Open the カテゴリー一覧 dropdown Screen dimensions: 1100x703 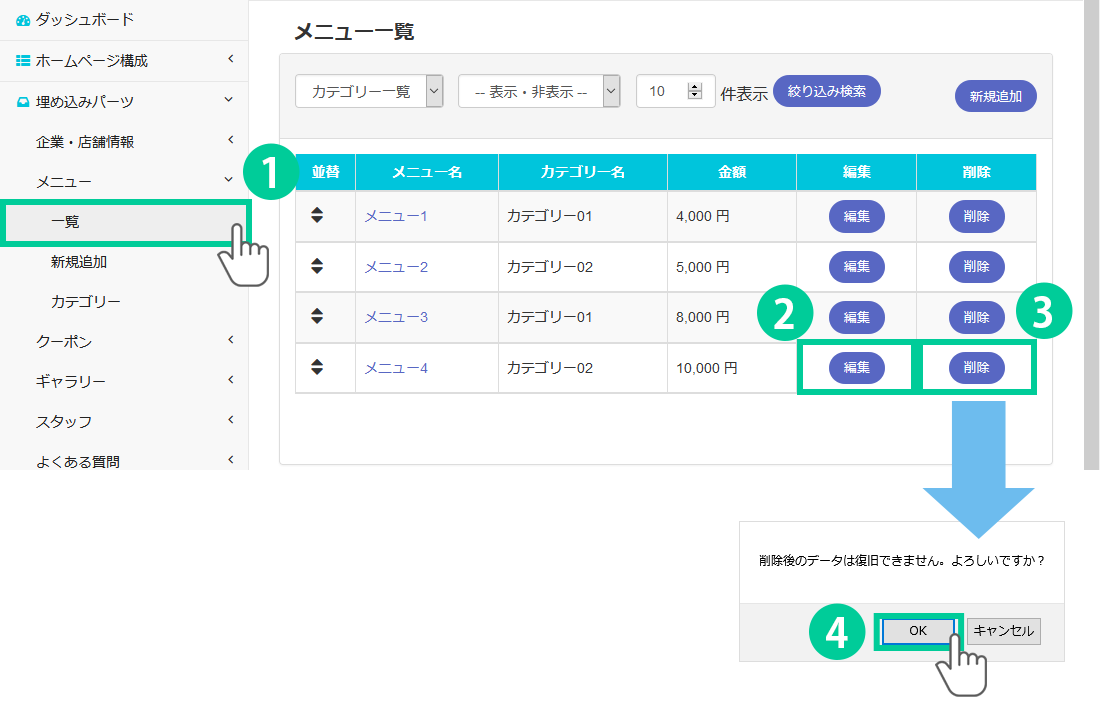pyautogui.click(x=369, y=91)
